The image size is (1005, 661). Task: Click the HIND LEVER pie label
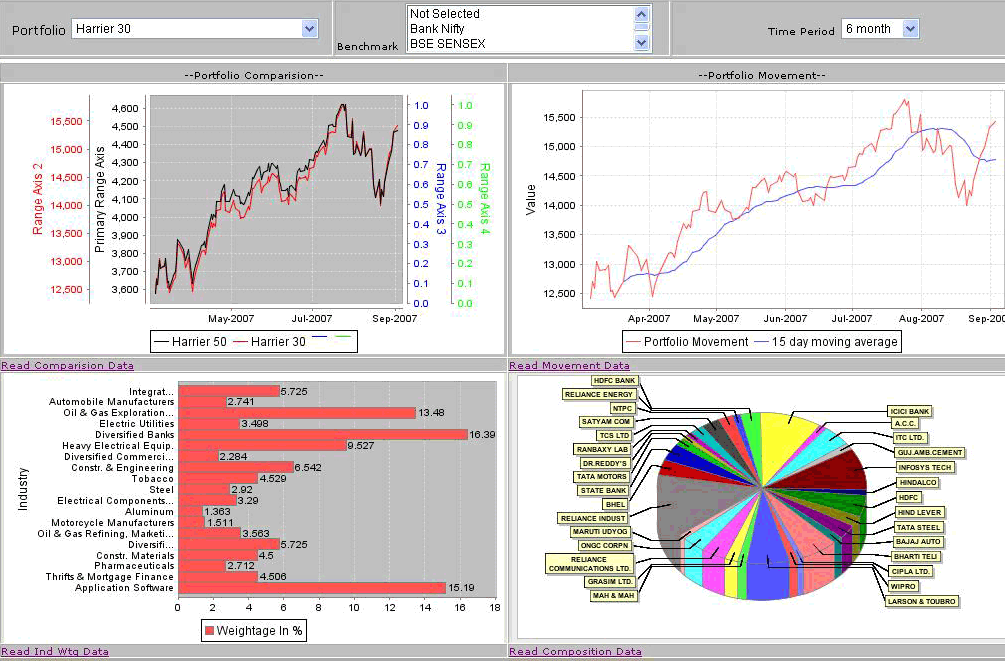[x=919, y=512]
